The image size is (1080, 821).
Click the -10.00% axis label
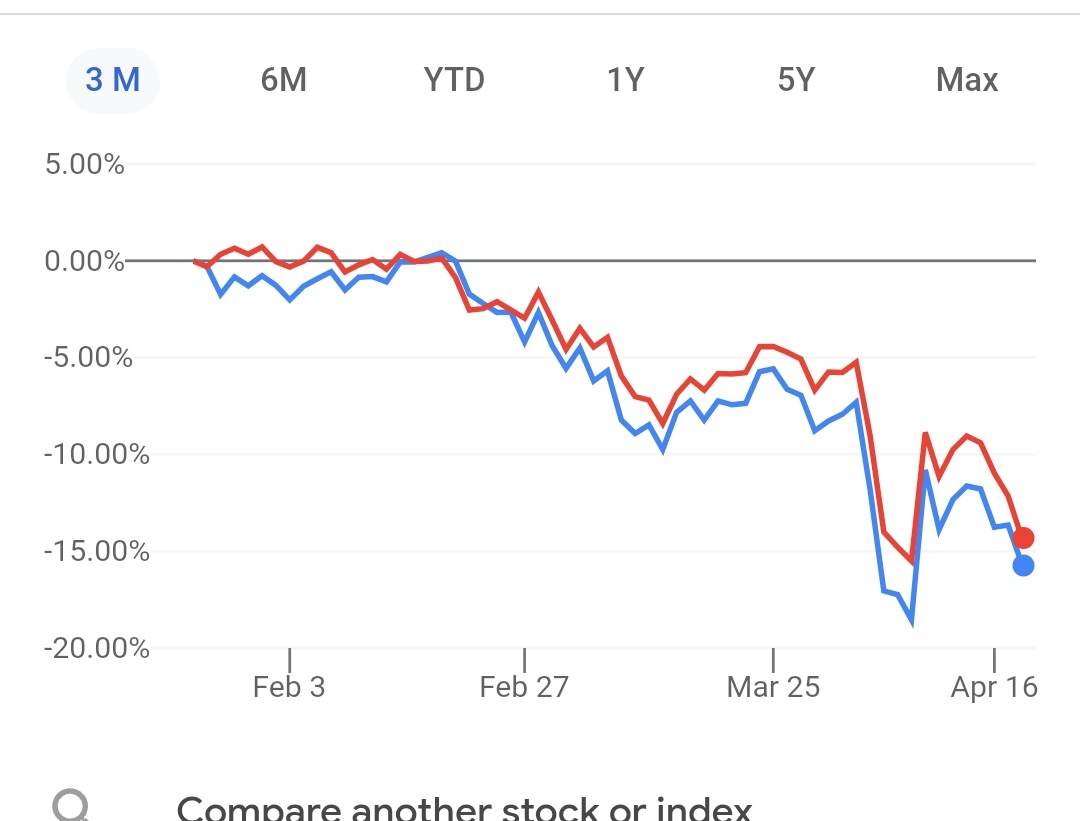(96, 455)
